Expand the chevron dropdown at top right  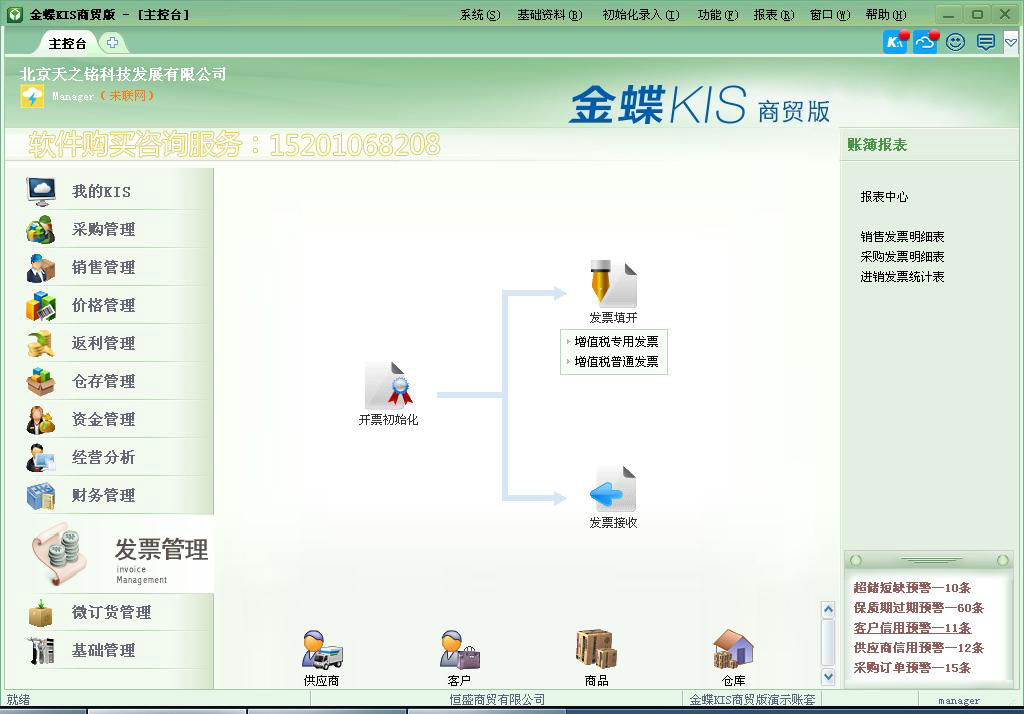[x=1010, y=42]
